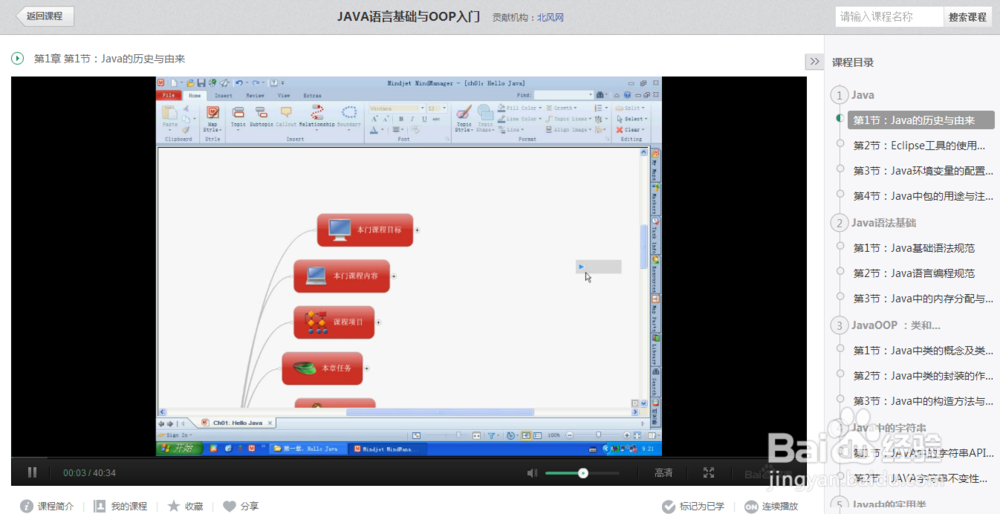Open the Clear dropdown in Editing group

click(630, 129)
